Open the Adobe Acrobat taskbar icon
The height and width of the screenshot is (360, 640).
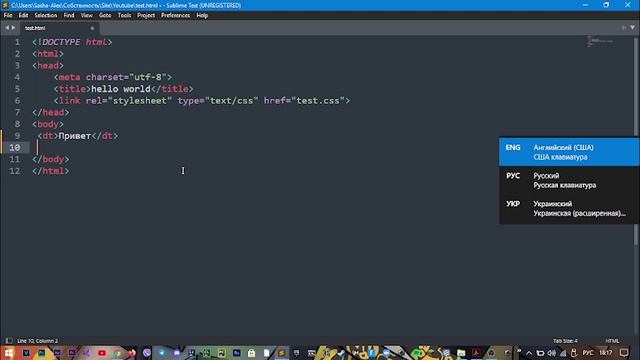pos(476,353)
